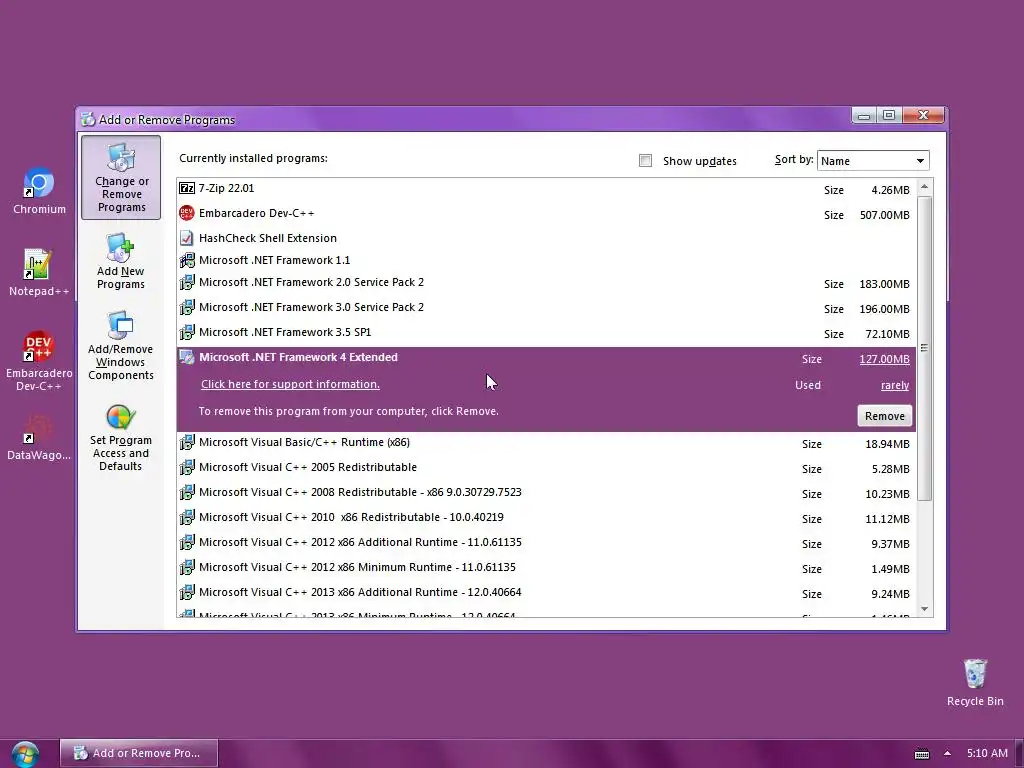Image resolution: width=1024 pixels, height=768 pixels.
Task: Click the .NET Framework 2.0 Service Pack 2 icon
Action: pos(187,282)
